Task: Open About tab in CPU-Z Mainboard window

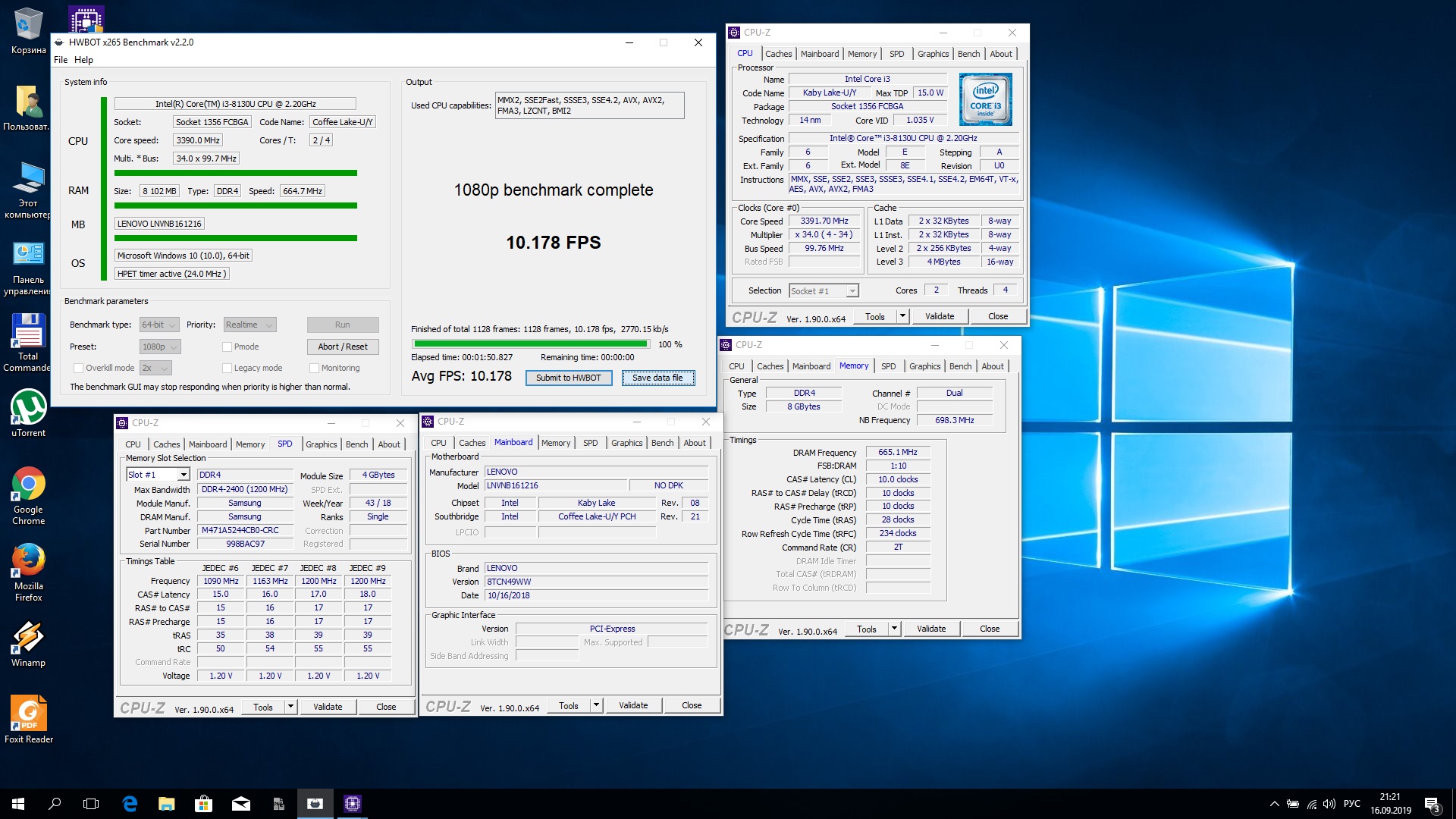Action: [x=695, y=443]
